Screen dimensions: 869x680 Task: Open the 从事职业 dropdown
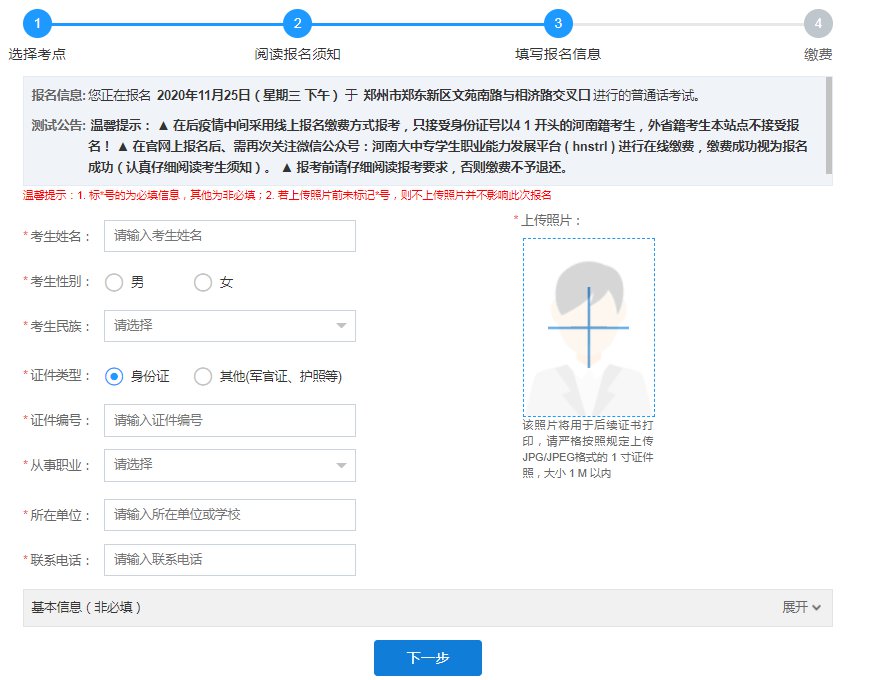(230, 465)
